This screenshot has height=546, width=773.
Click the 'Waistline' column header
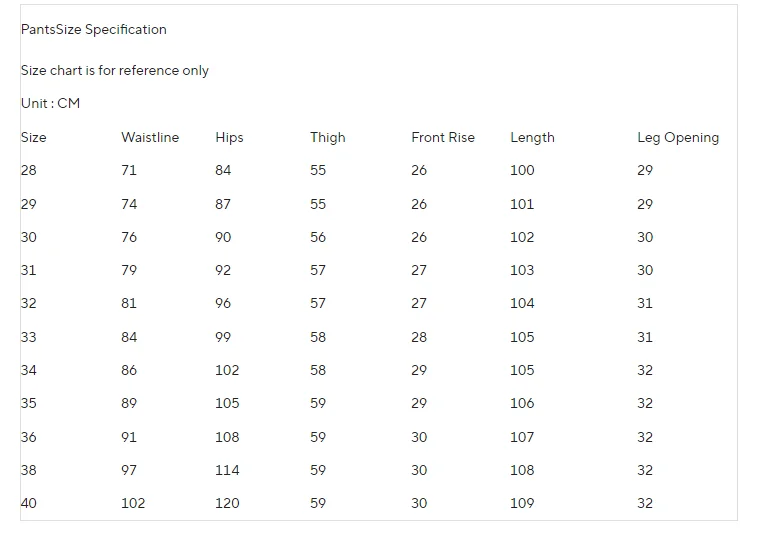pyautogui.click(x=150, y=137)
